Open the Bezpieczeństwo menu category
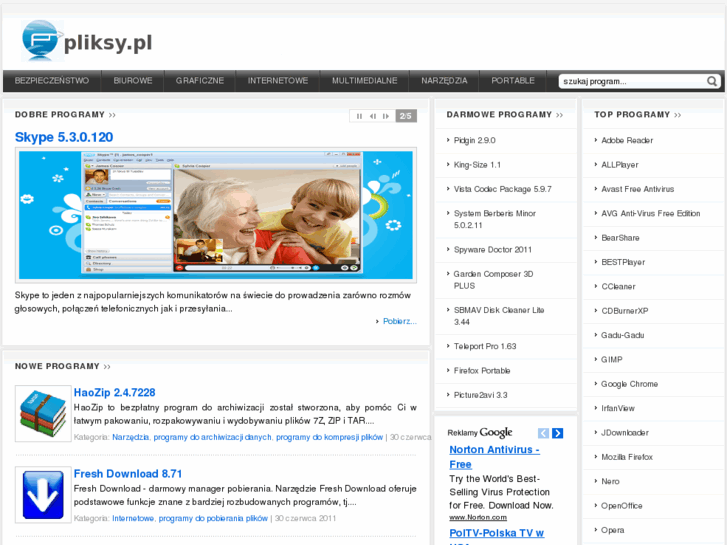The image size is (727, 545). 52,81
